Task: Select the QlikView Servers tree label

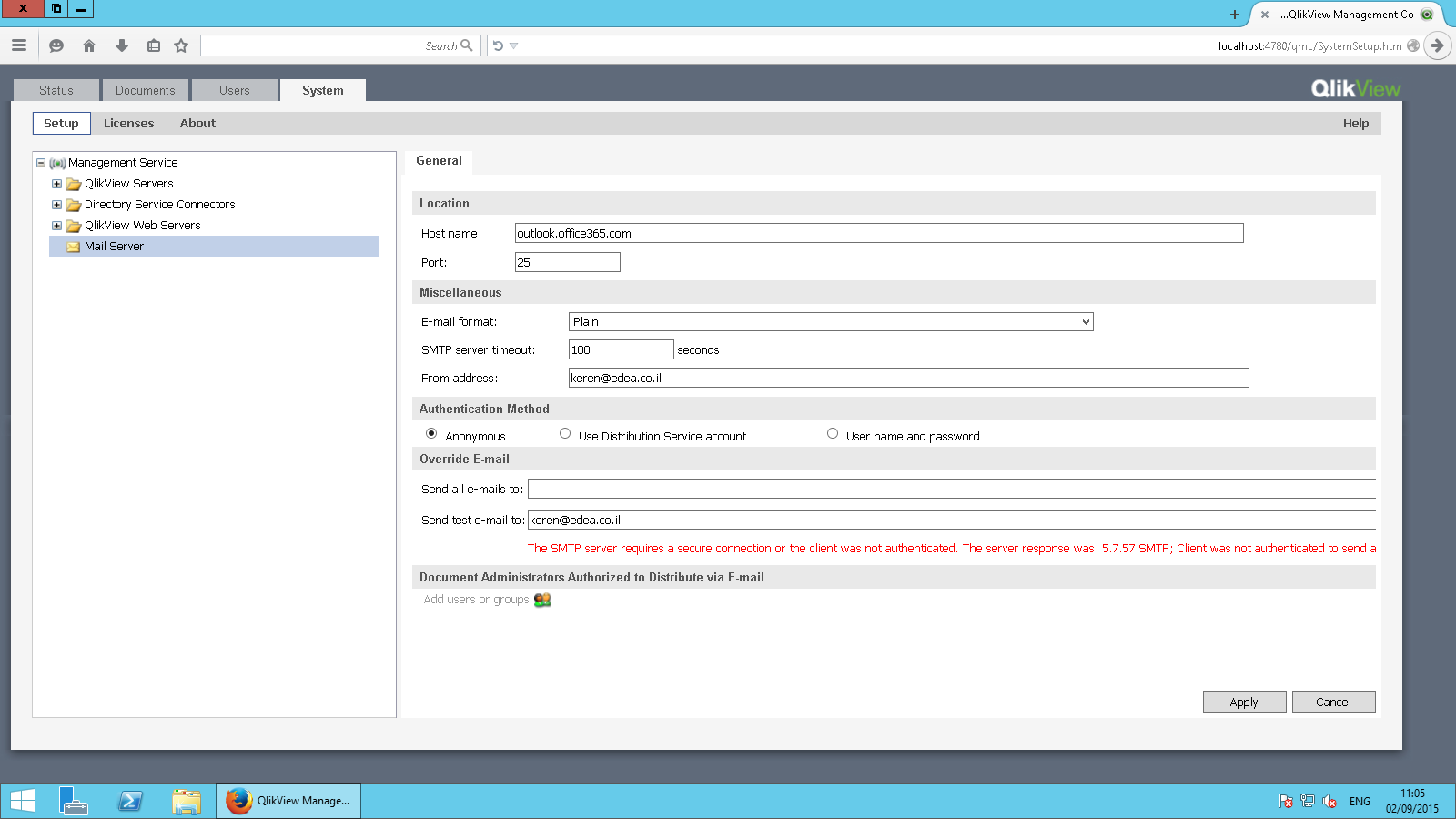Action: pyautogui.click(x=129, y=184)
